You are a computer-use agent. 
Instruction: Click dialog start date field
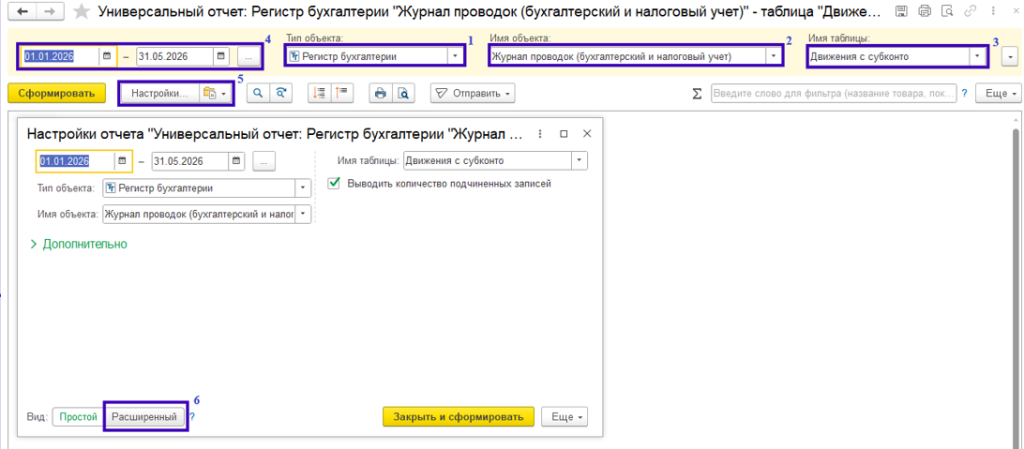(x=76, y=161)
